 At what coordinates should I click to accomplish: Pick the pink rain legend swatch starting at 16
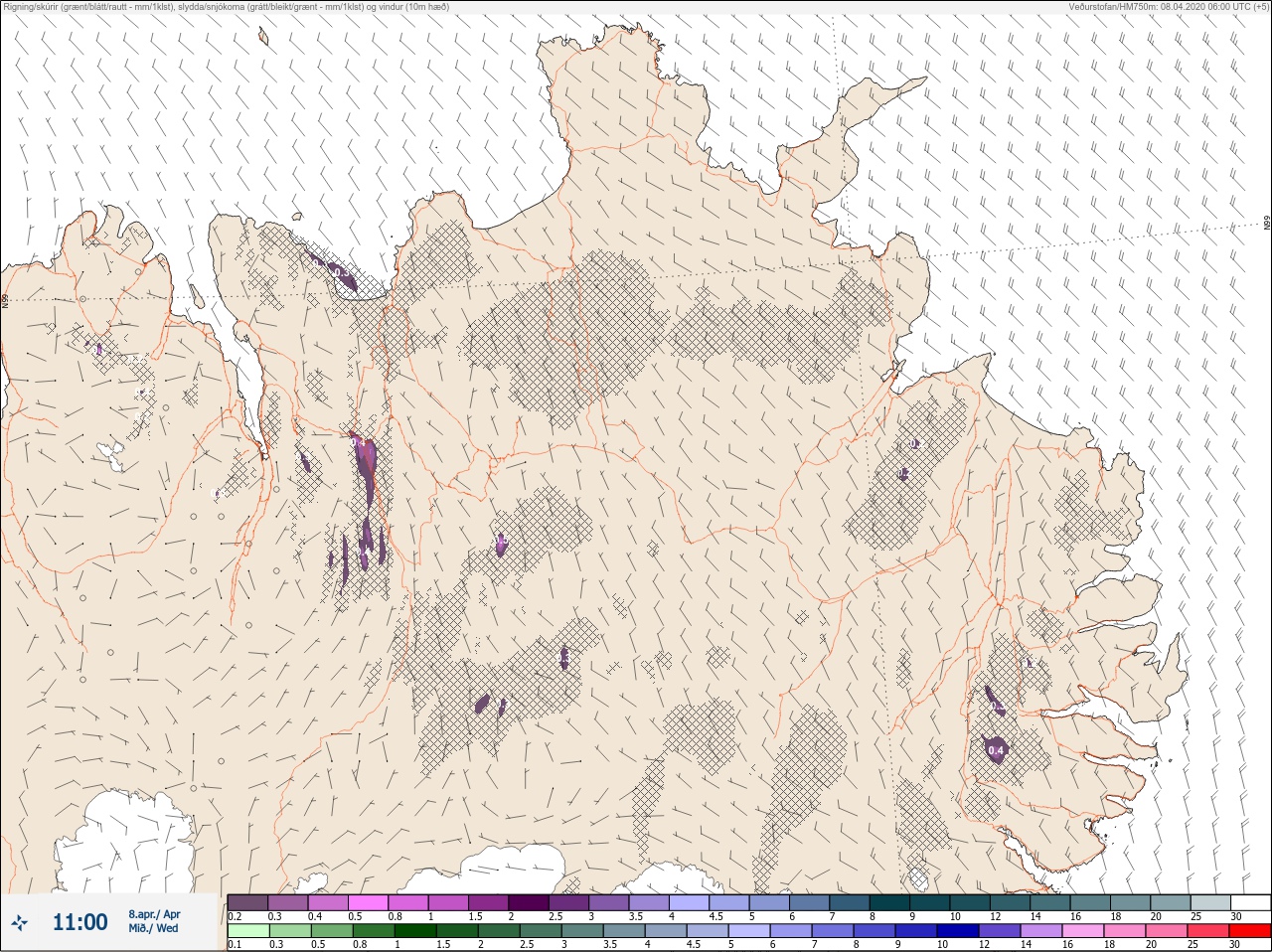(1083, 931)
